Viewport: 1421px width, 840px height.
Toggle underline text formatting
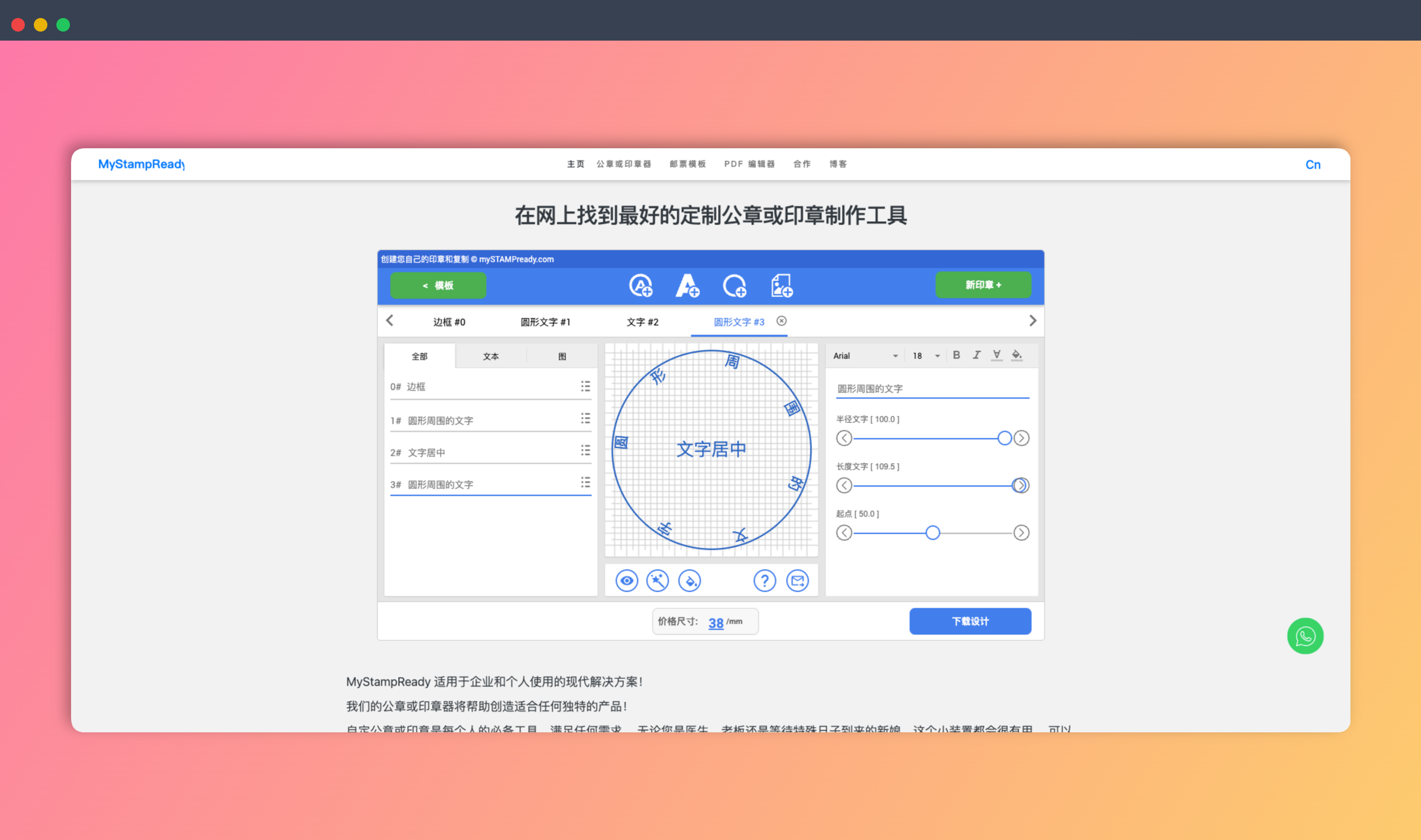coord(996,355)
